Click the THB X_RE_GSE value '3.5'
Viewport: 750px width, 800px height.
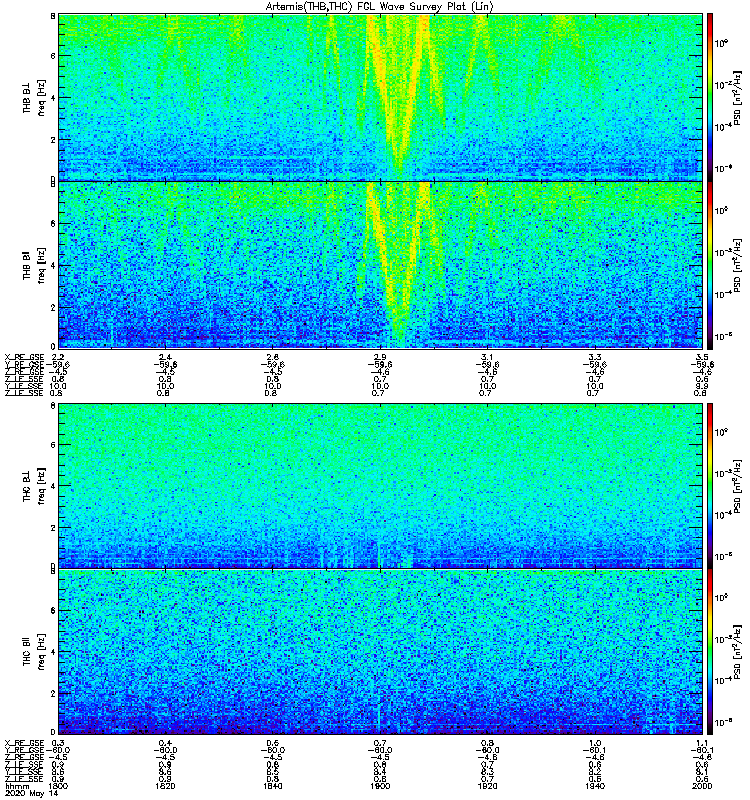[702, 357]
